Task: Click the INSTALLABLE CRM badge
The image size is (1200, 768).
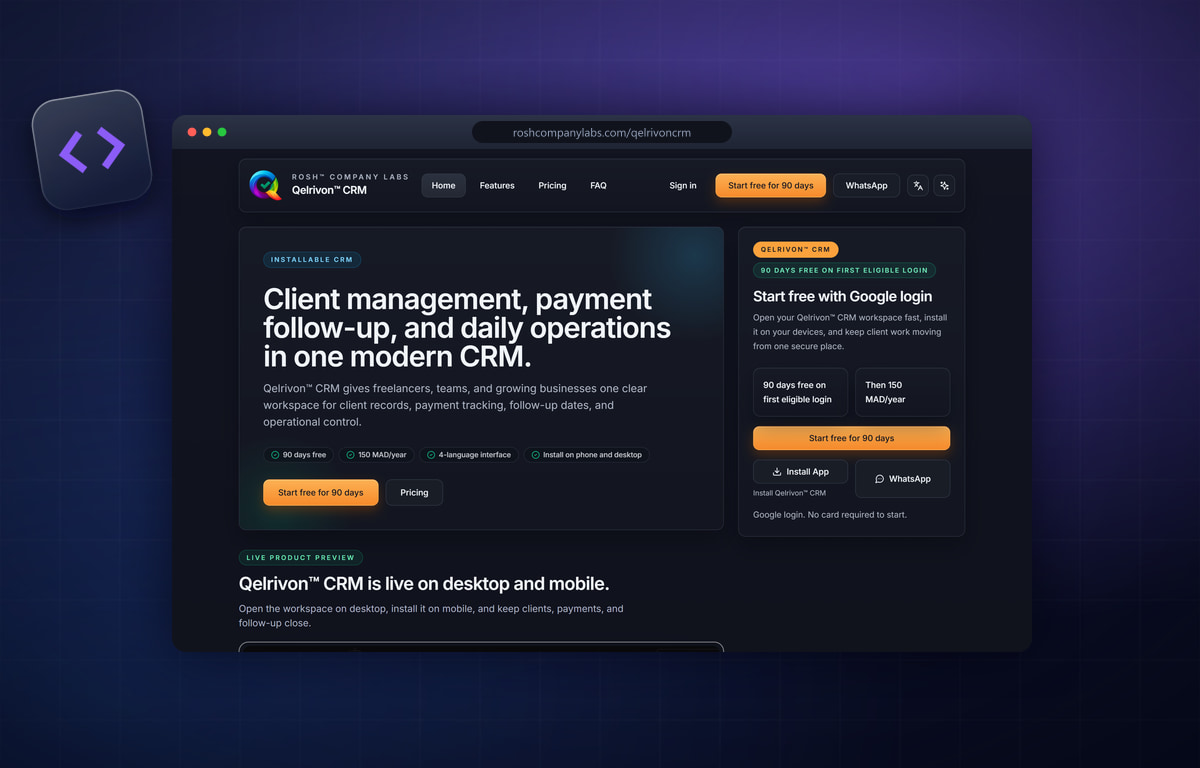Action: tap(312, 260)
